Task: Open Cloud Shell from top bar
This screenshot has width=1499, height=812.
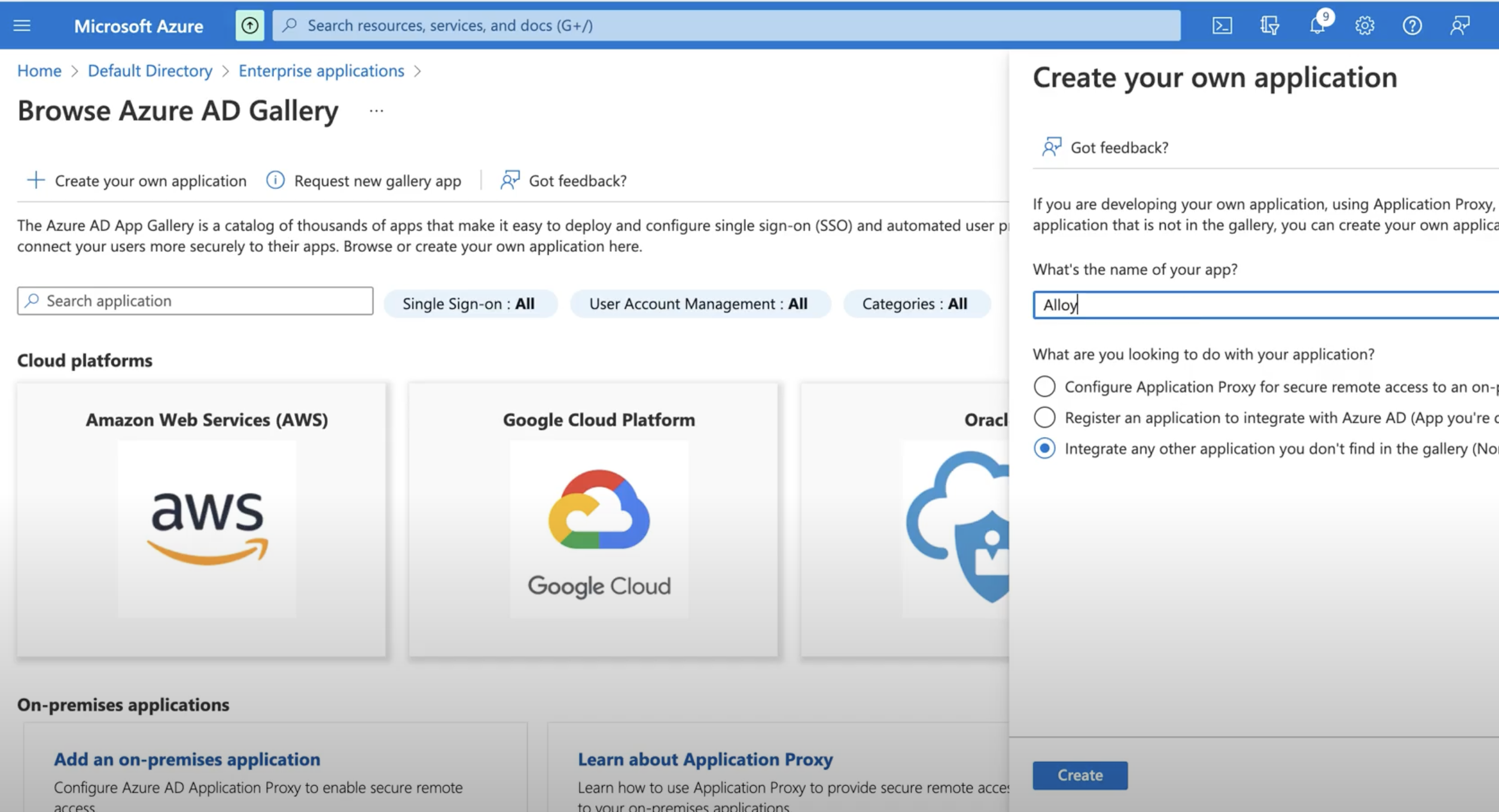Action: [x=1221, y=26]
